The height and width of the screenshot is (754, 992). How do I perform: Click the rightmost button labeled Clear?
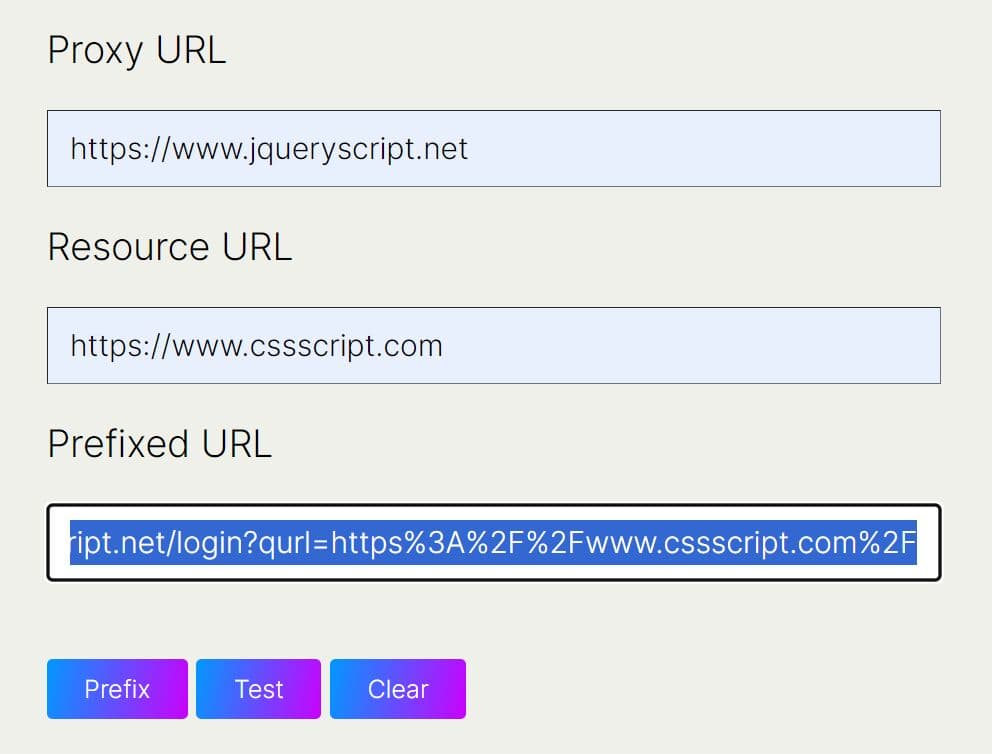397,689
